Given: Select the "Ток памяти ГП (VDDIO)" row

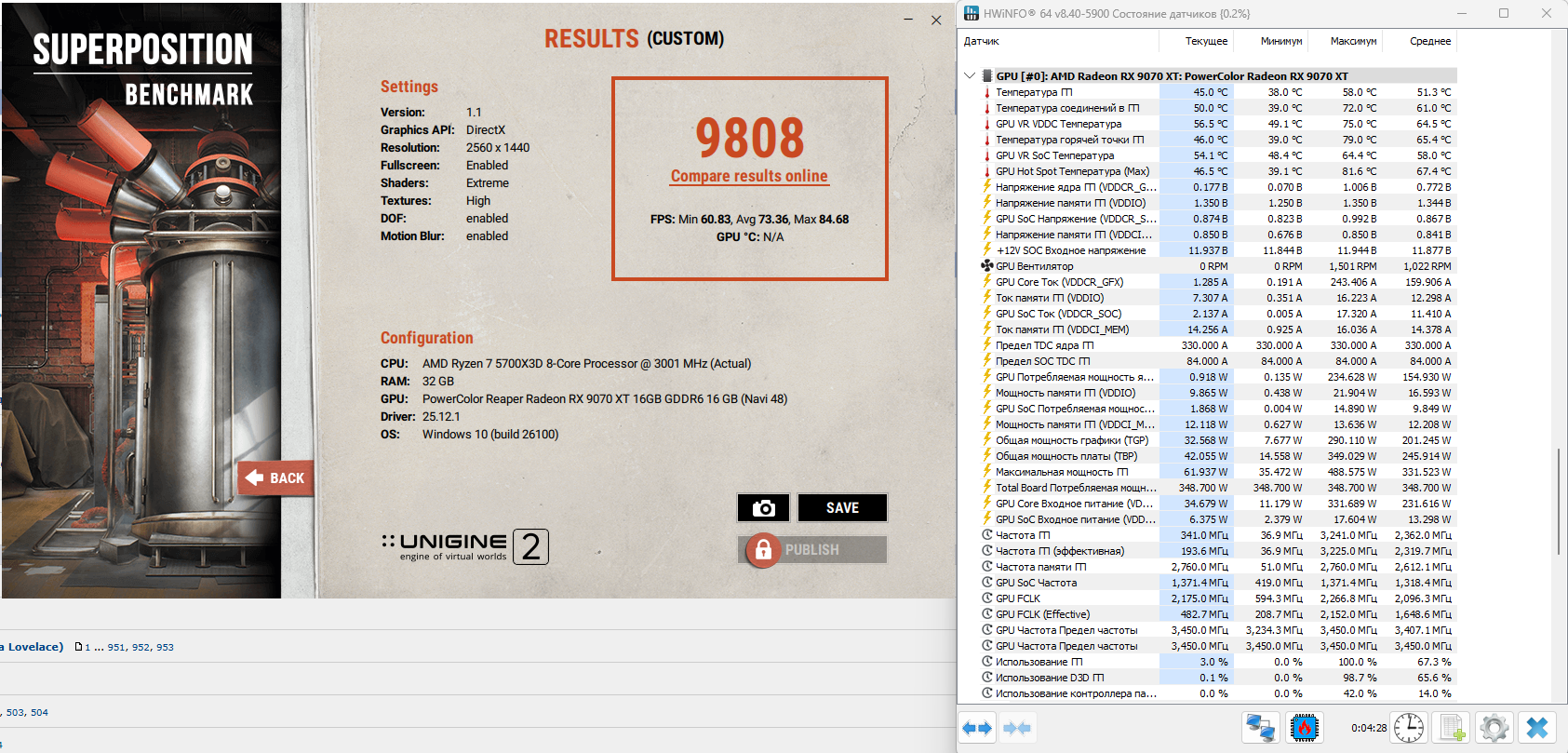Looking at the screenshot, I should (x=1219, y=298).
